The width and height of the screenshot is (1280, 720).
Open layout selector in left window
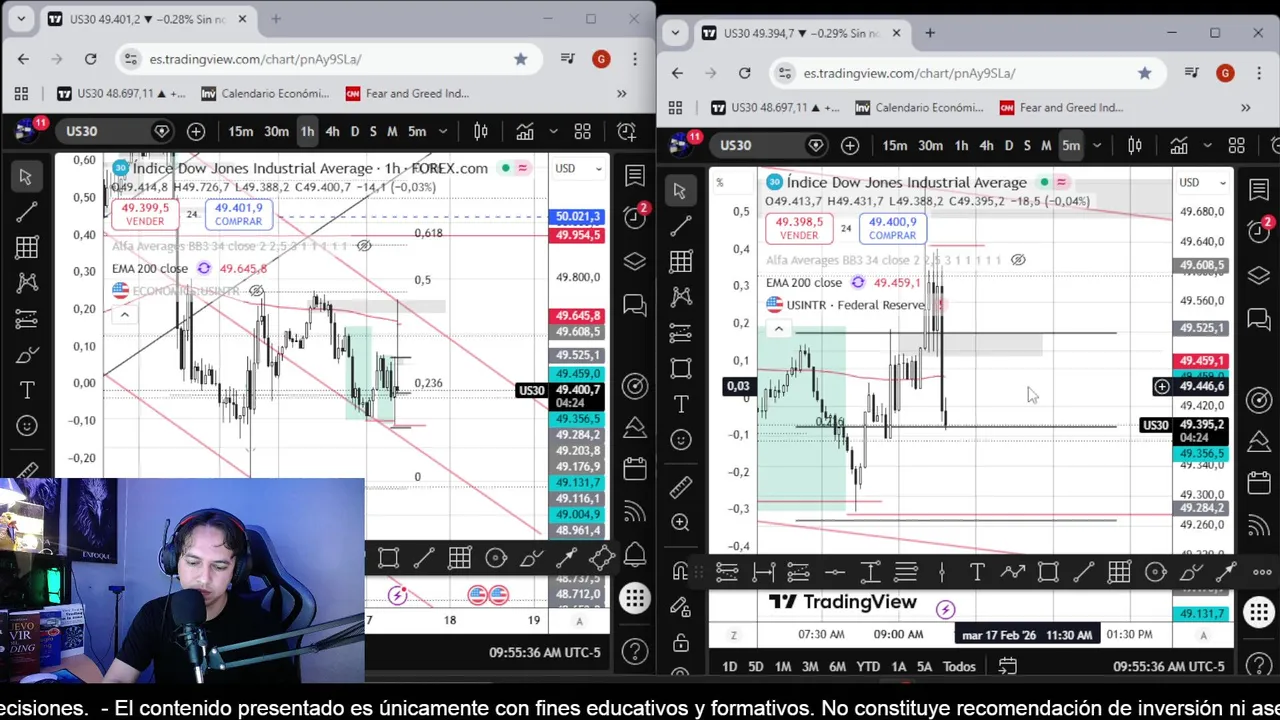coord(582,131)
